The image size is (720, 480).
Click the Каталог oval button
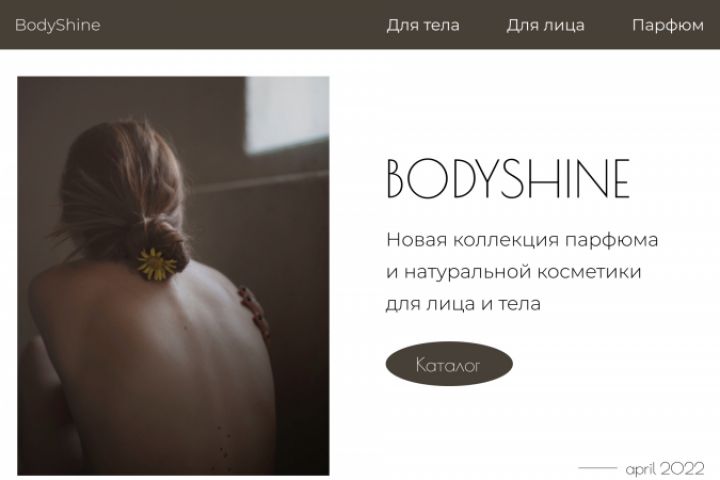pos(449,364)
